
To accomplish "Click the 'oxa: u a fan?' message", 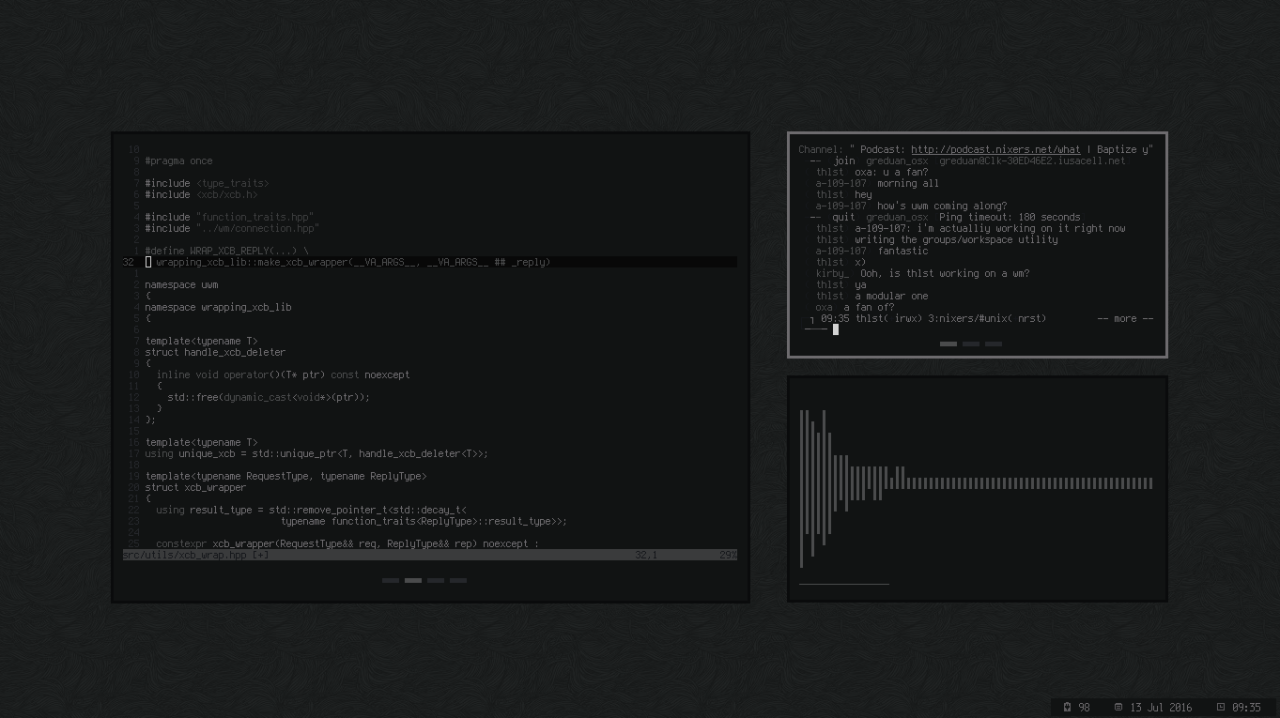I will (891, 172).
